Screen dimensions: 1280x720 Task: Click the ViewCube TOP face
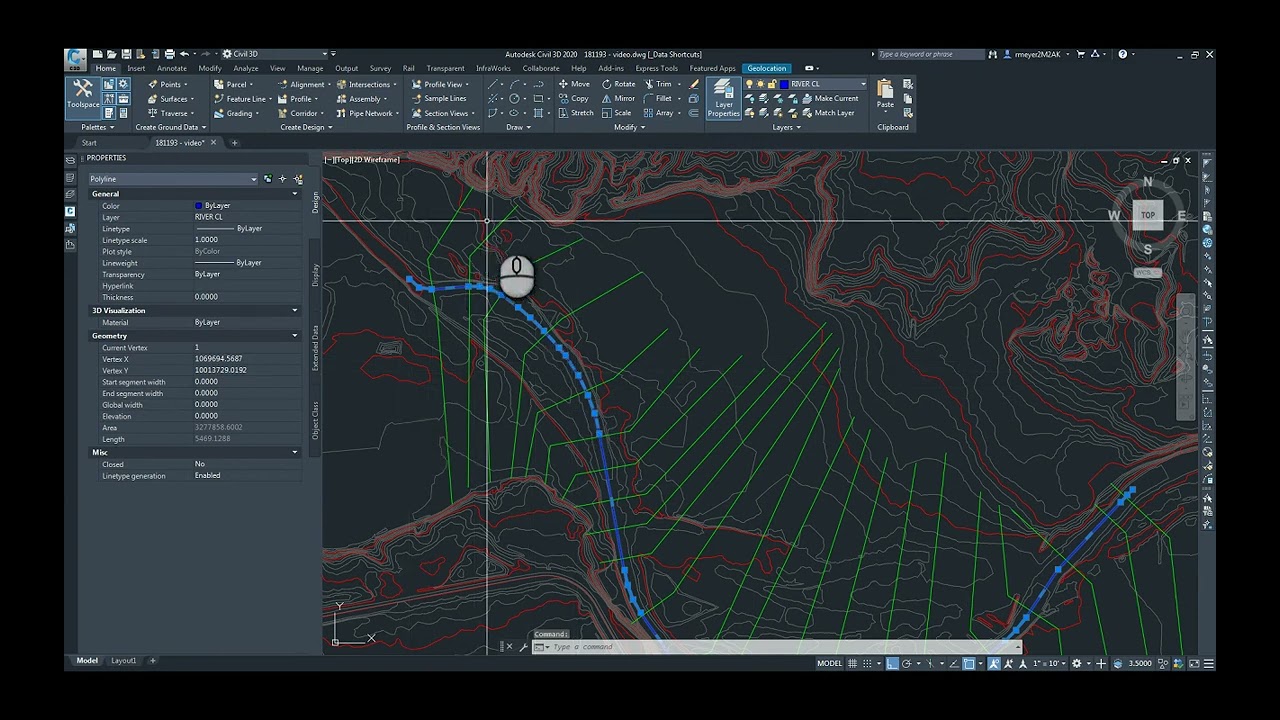(1148, 215)
